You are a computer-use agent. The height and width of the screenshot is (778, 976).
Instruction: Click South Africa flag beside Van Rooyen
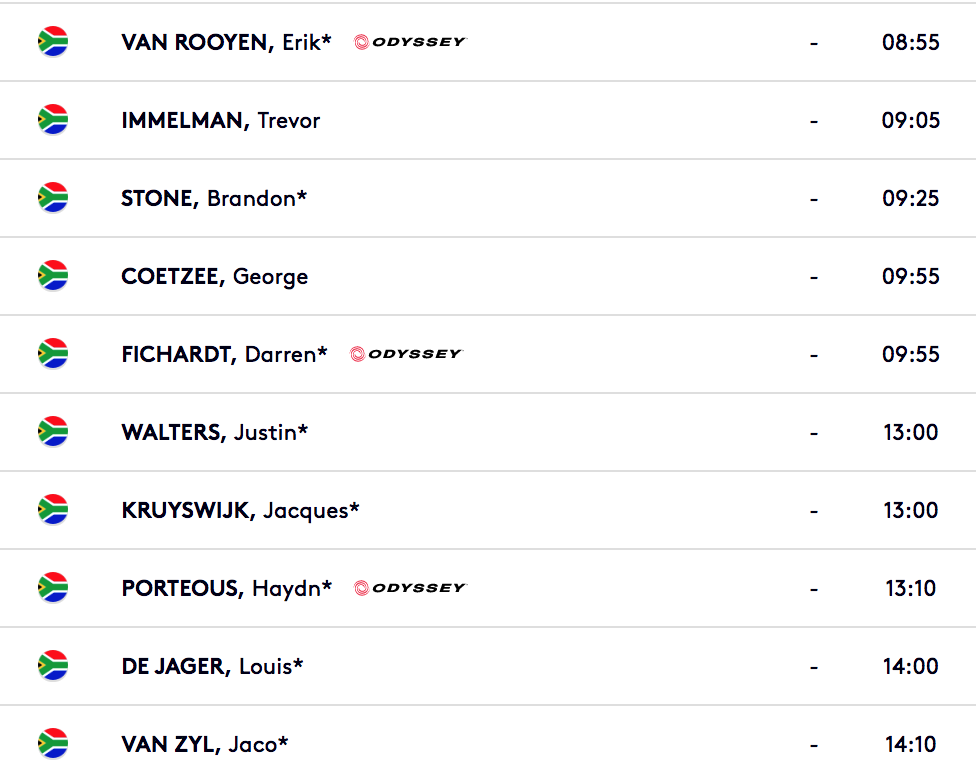[53, 42]
